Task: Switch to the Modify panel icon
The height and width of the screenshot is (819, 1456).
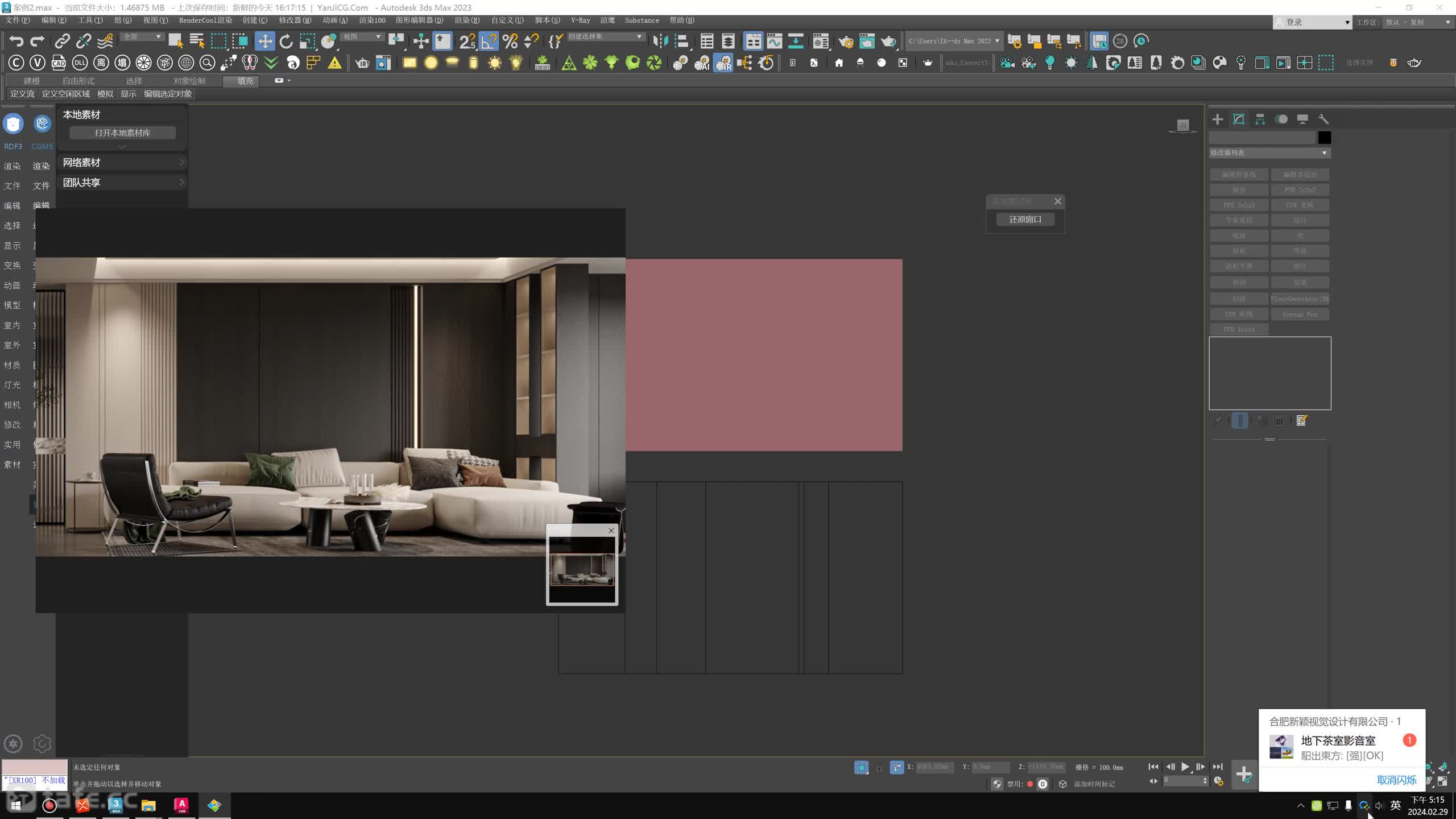Action: tap(1239, 119)
